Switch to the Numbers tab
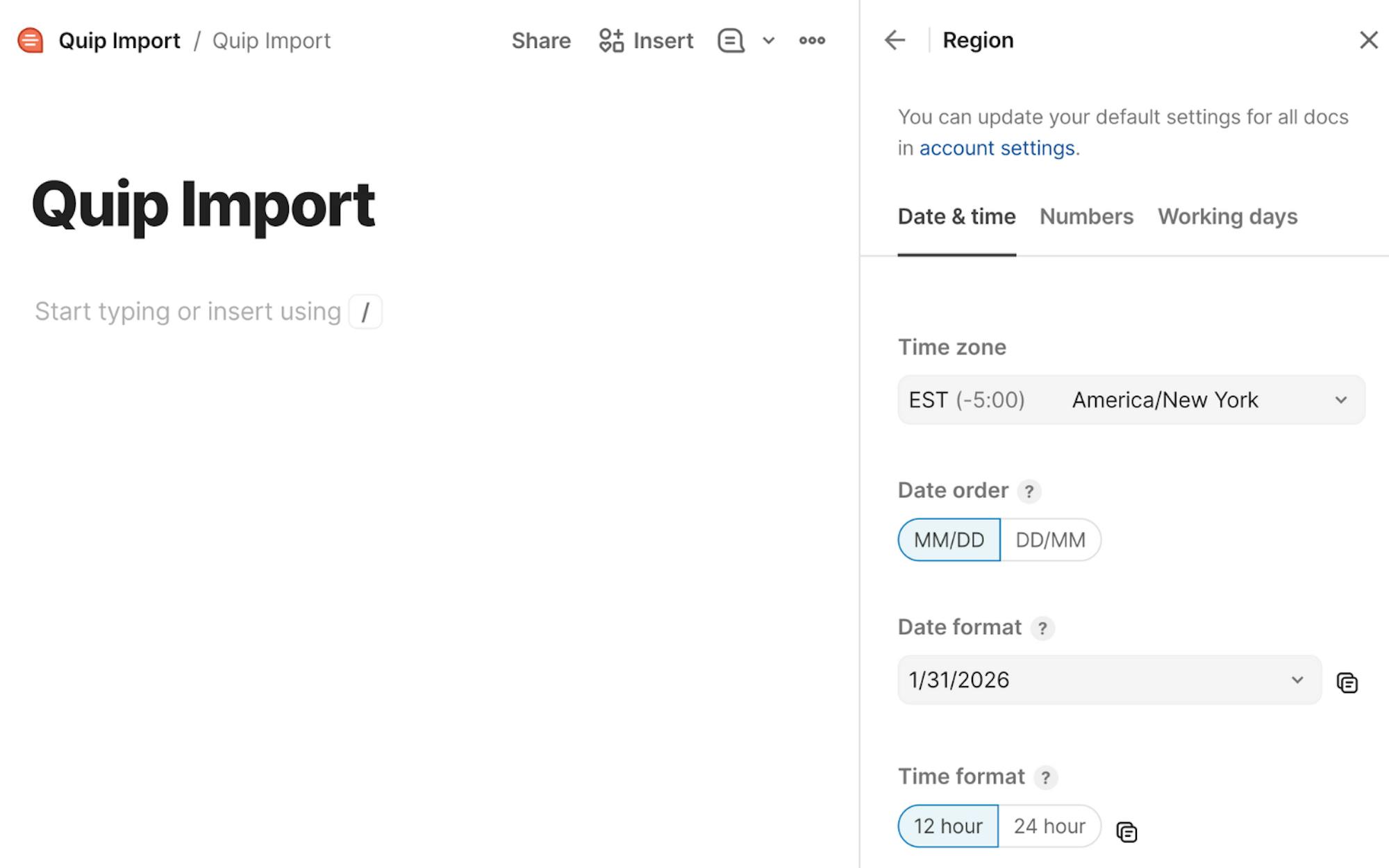 (1086, 217)
